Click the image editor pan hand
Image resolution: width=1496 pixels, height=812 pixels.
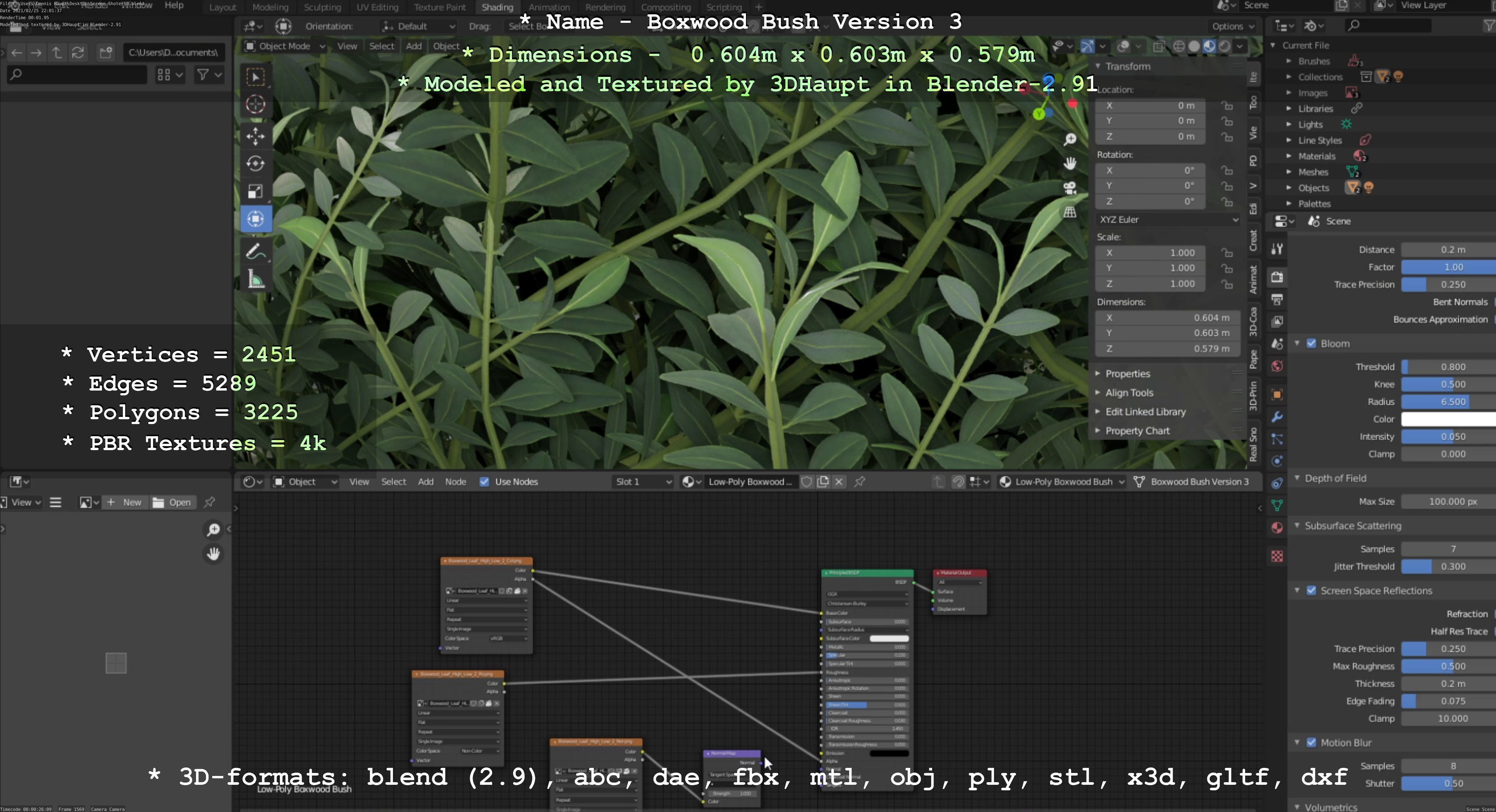[213, 554]
